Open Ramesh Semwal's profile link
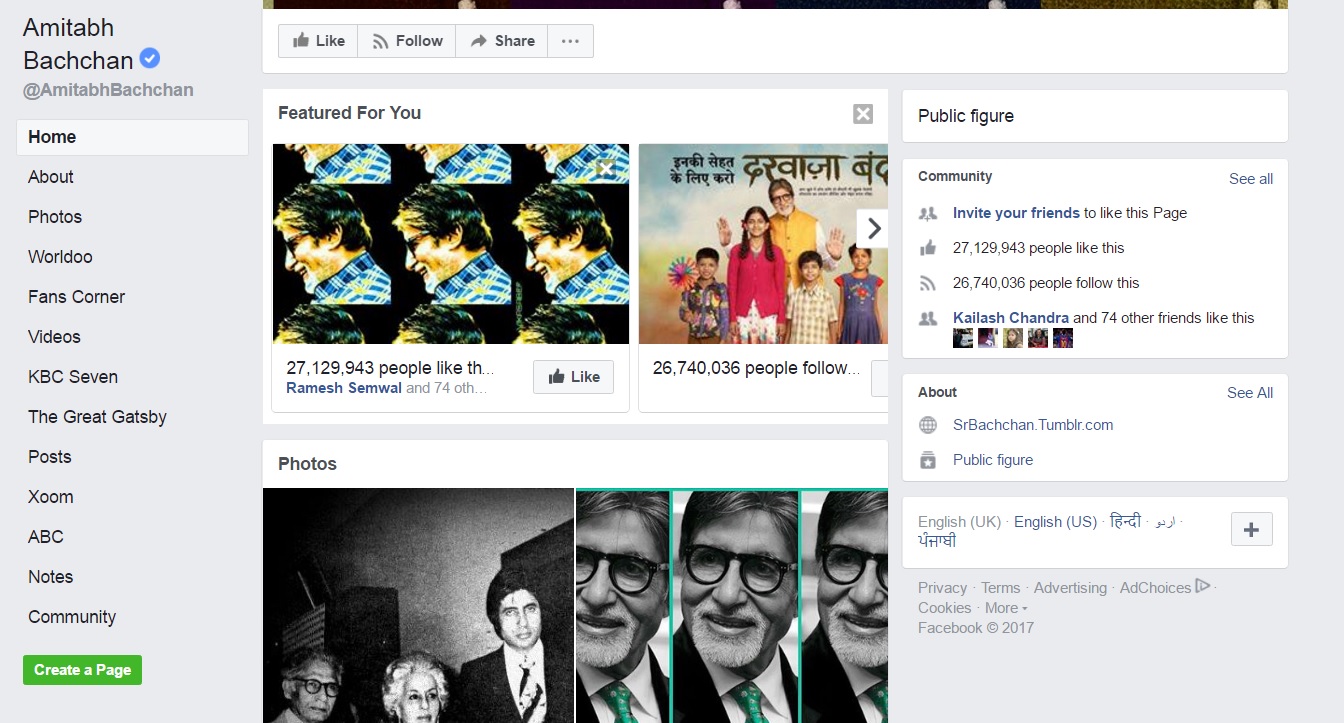Image resolution: width=1344 pixels, height=723 pixels. (x=344, y=388)
